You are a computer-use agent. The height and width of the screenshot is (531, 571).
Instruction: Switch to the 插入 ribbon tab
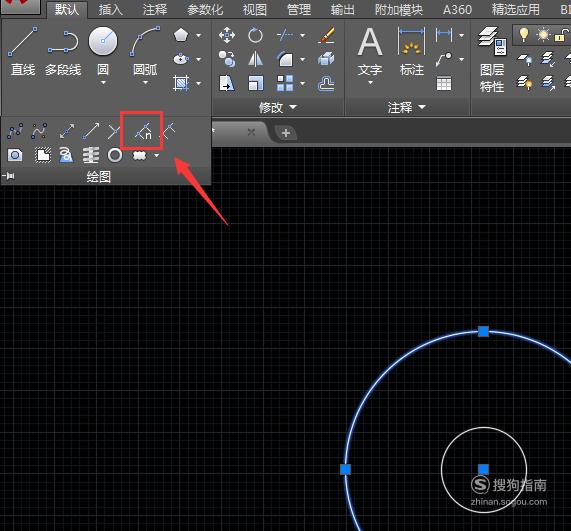tap(111, 10)
